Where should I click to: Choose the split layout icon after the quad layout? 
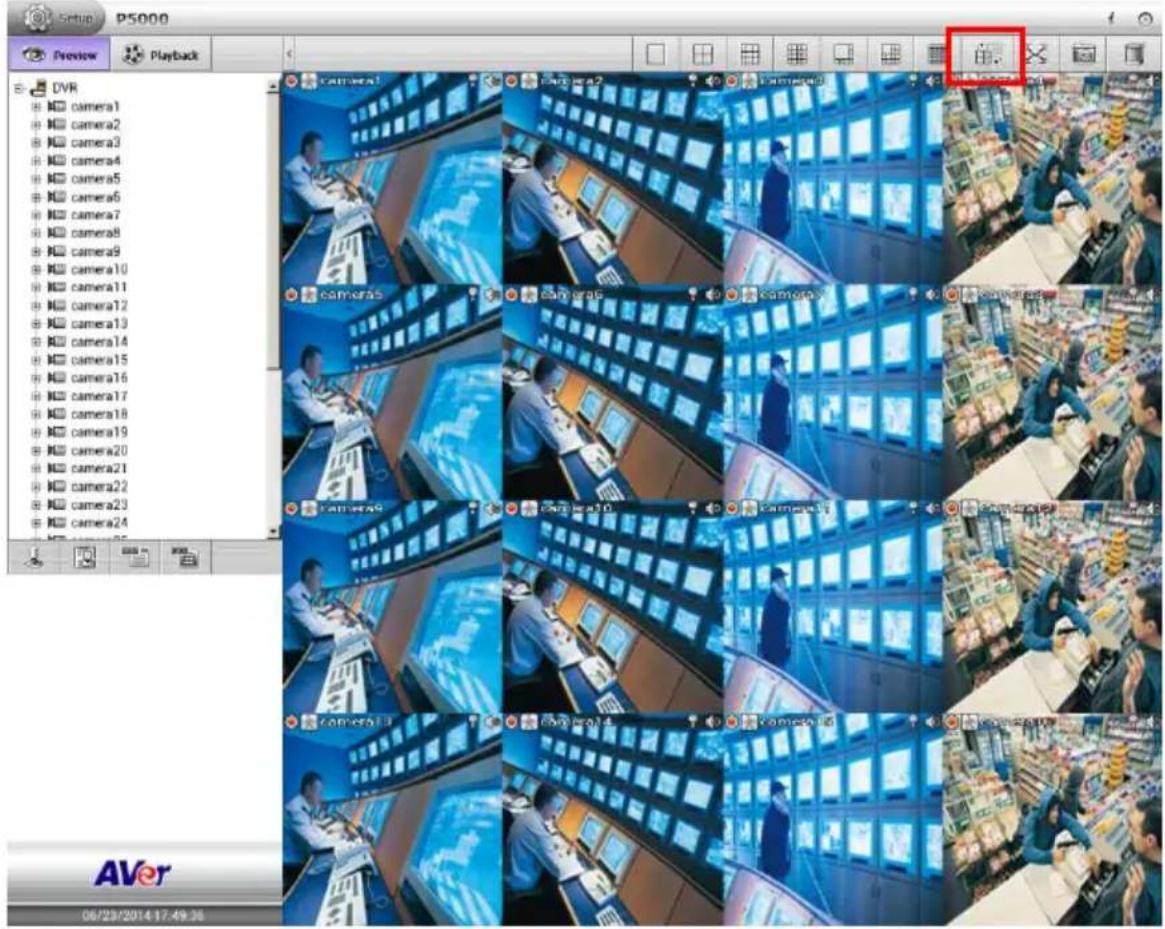[x=750, y=55]
